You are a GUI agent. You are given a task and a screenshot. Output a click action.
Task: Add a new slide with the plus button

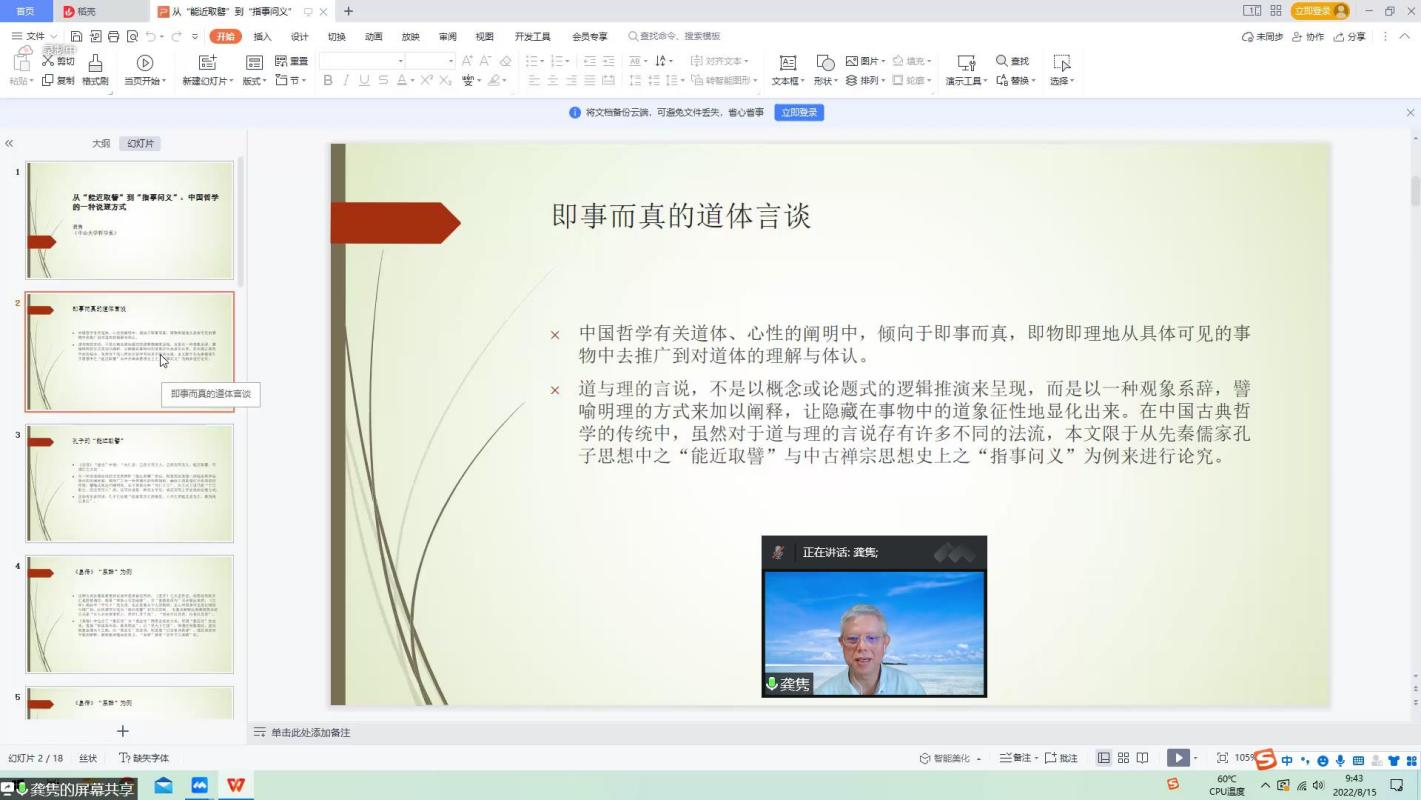[x=123, y=731]
